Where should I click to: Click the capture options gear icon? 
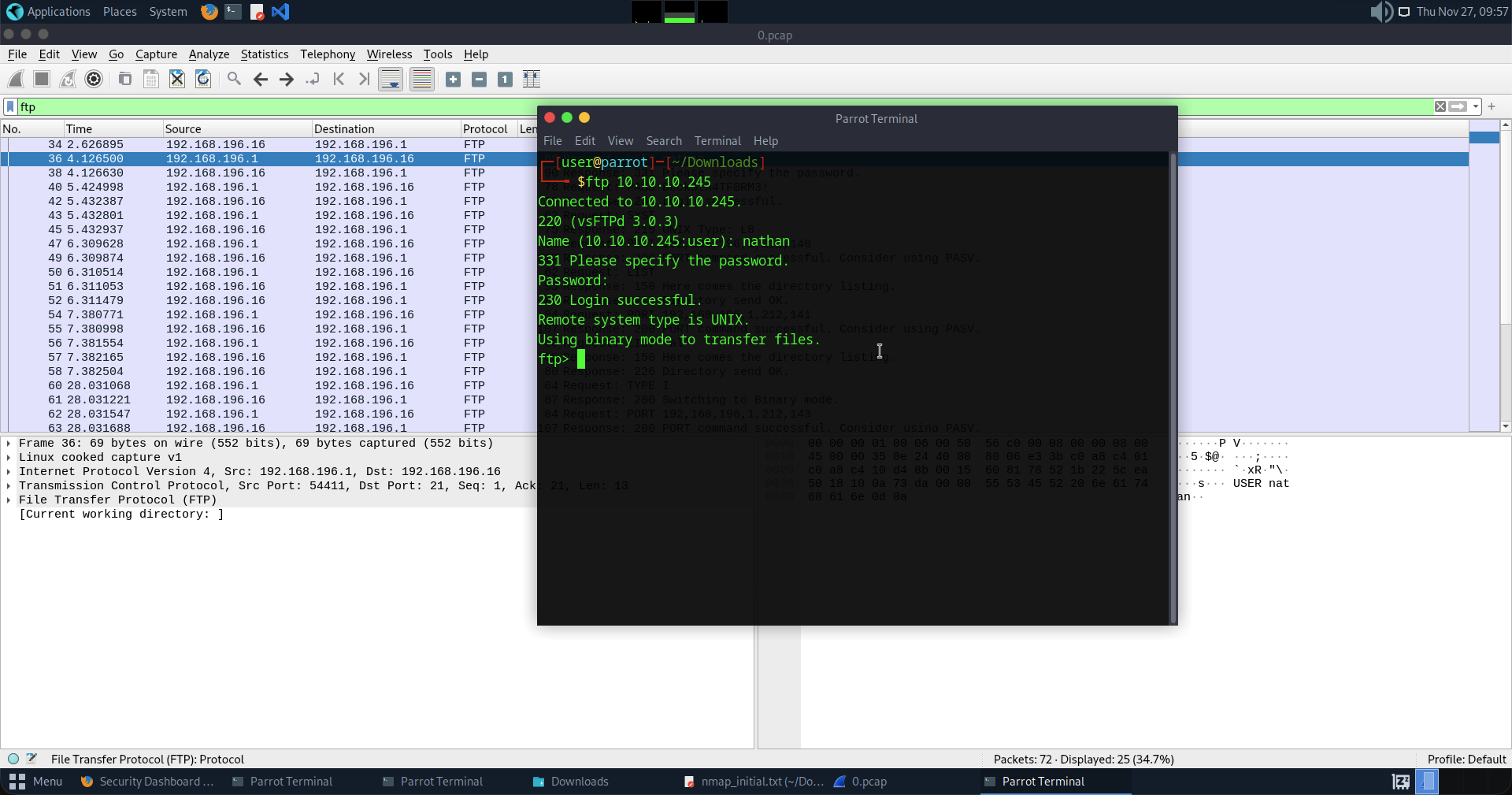[94, 79]
